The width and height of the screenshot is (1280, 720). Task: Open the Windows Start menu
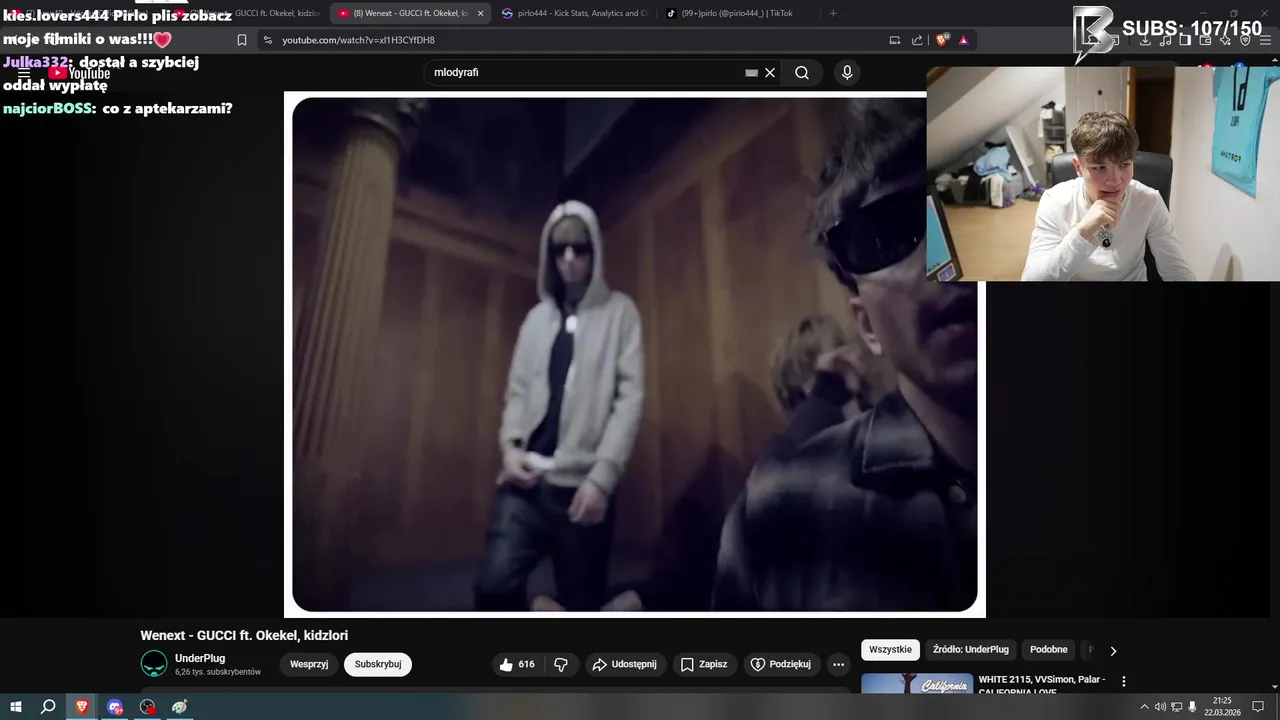14,707
